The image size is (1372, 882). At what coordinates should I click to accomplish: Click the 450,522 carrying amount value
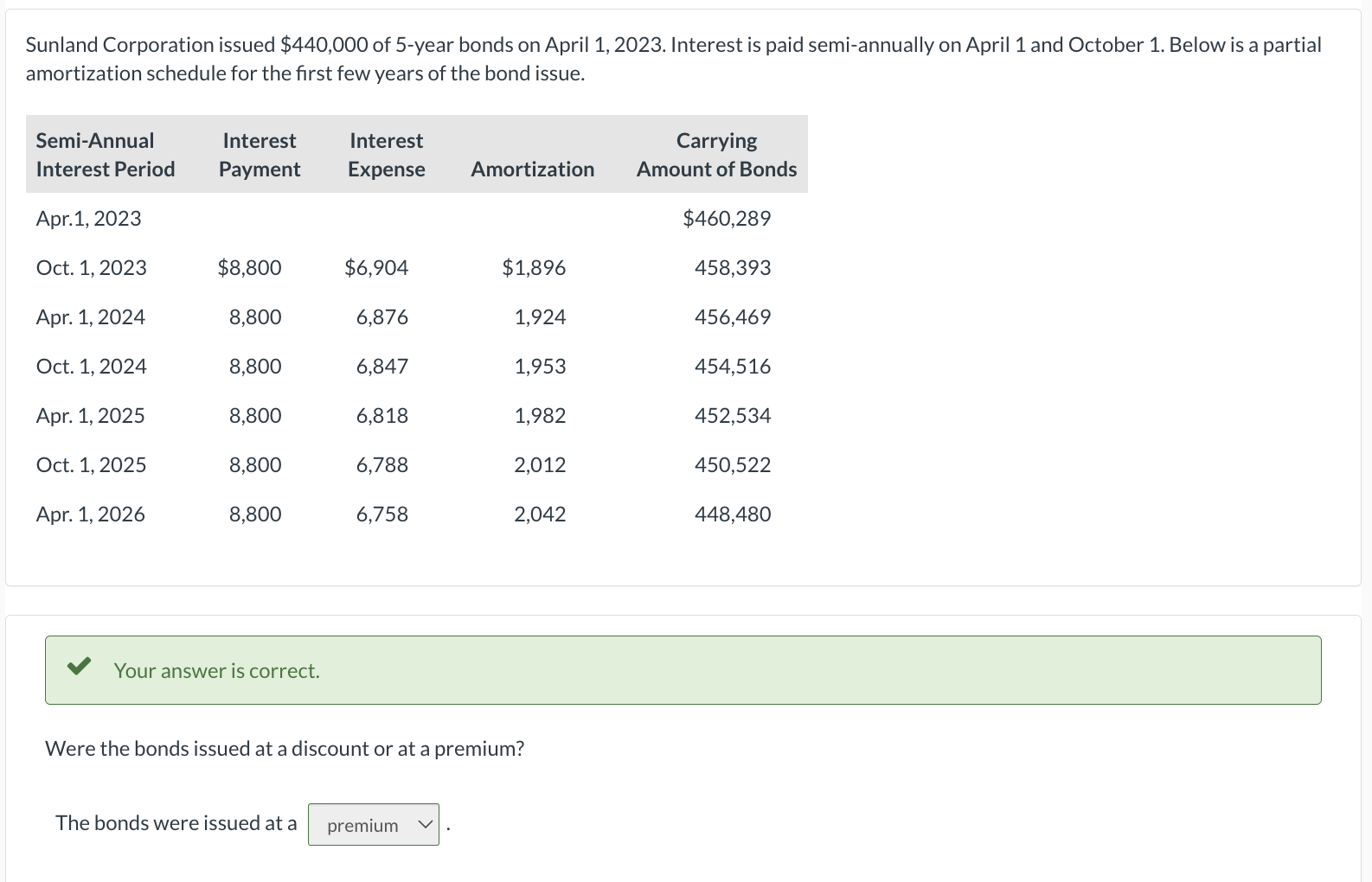[x=733, y=465]
